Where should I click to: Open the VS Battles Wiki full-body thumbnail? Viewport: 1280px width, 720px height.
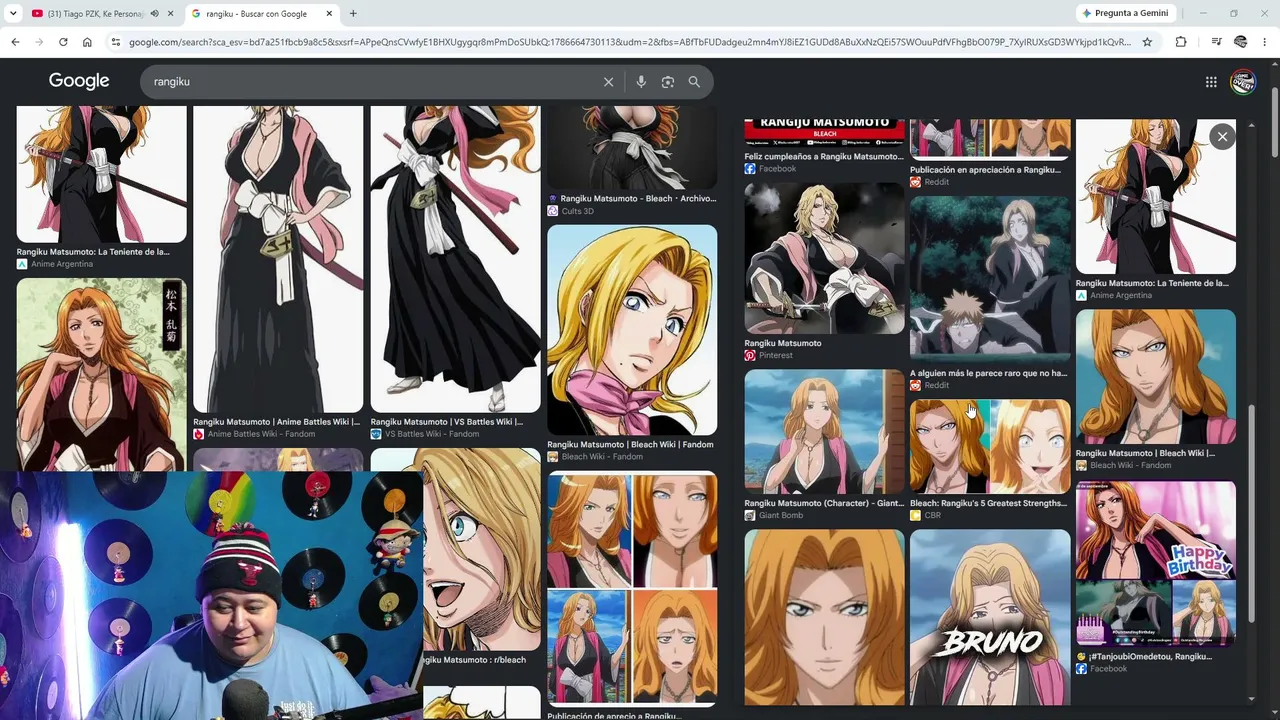(x=455, y=259)
